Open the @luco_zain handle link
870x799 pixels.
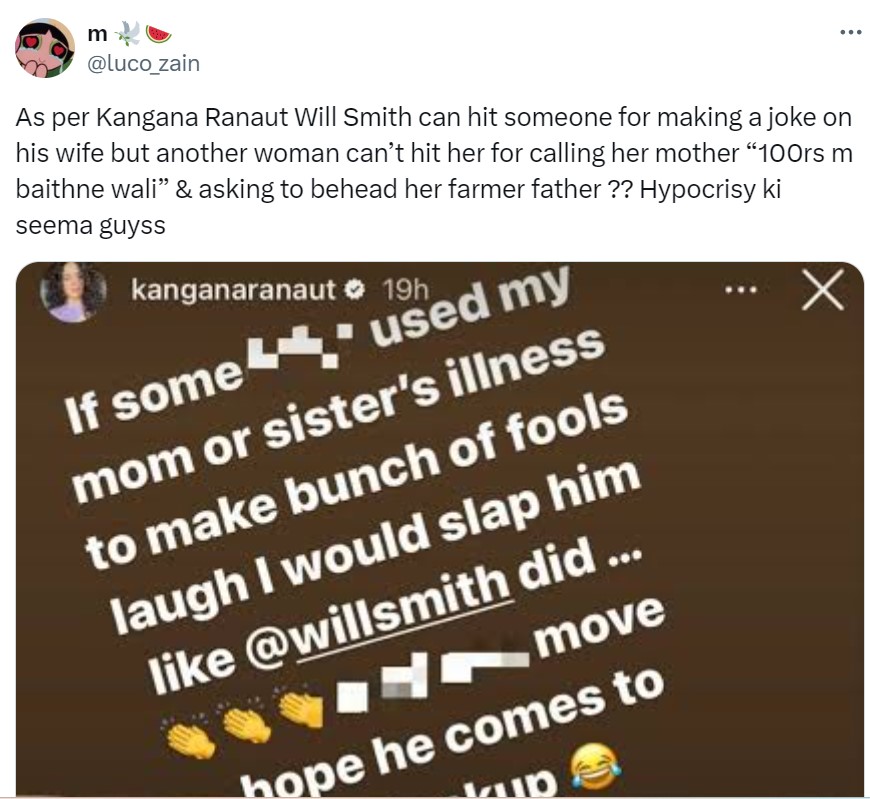point(145,63)
